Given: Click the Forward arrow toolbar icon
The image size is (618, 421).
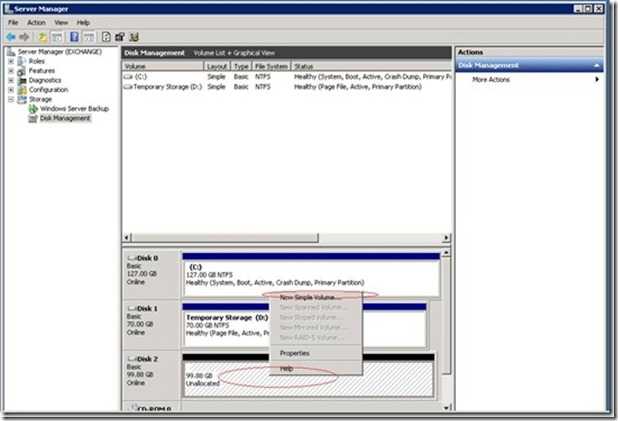Looking at the screenshot, I should point(24,37).
